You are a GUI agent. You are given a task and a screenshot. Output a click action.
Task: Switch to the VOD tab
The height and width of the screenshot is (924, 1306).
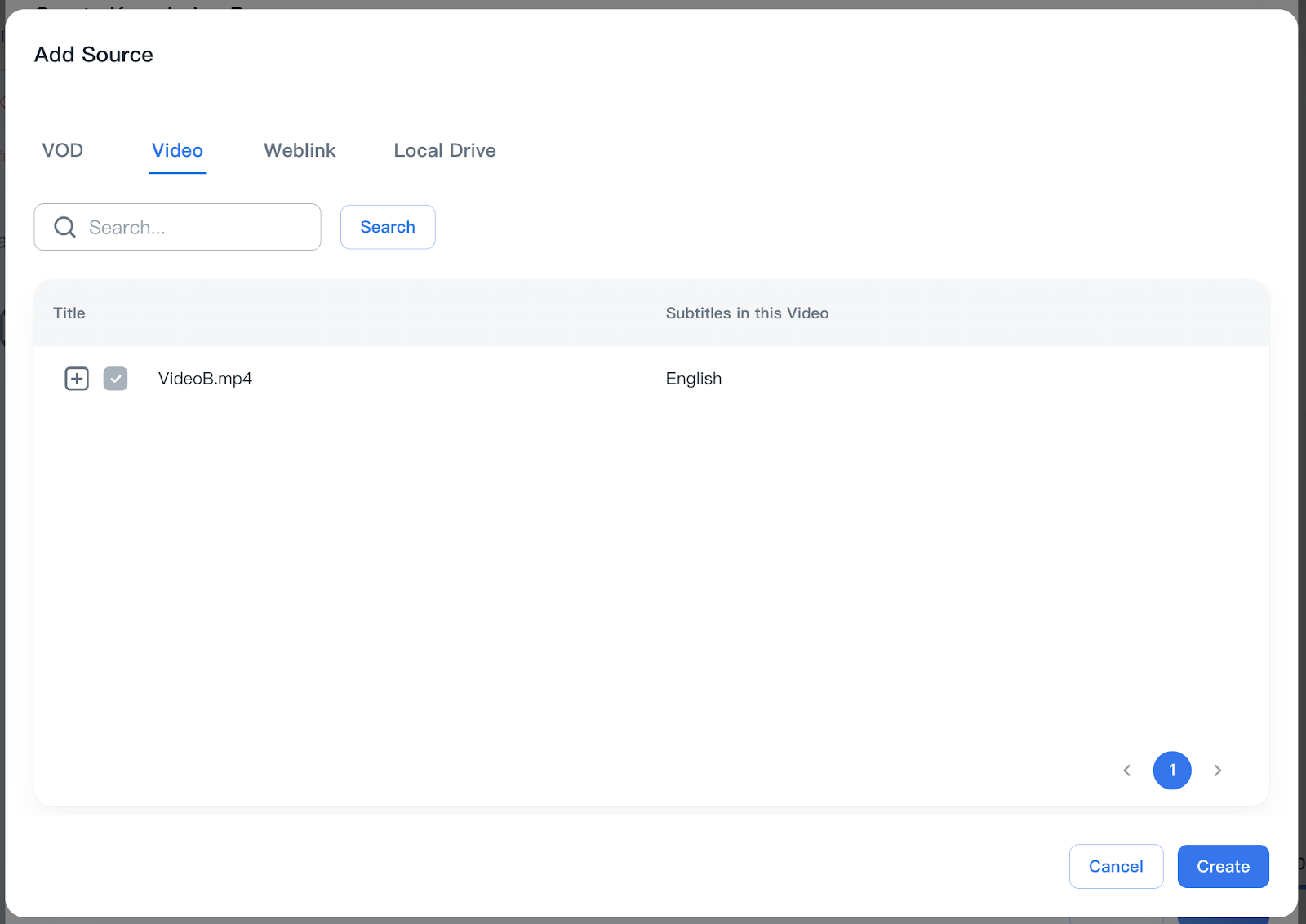[x=62, y=150]
